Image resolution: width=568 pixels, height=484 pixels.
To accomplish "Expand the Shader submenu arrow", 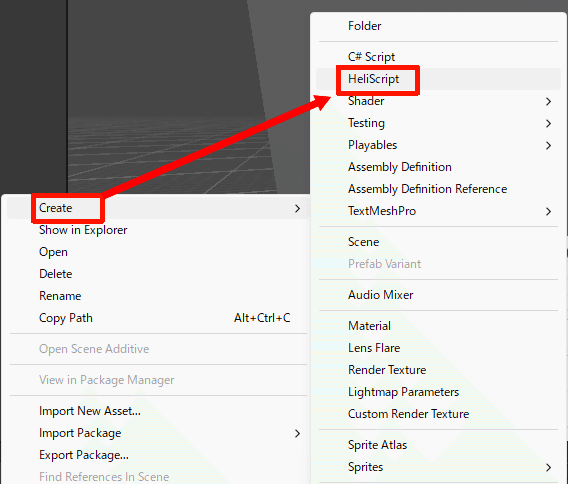I will click(548, 101).
